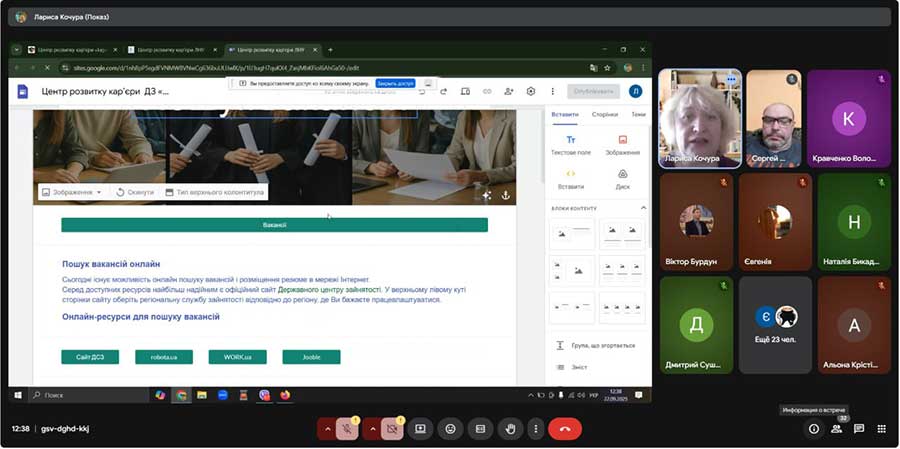Viewport: 900px width, 449px height.
Task: Collapse the Блоки контенту section
Action: (x=643, y=208)
